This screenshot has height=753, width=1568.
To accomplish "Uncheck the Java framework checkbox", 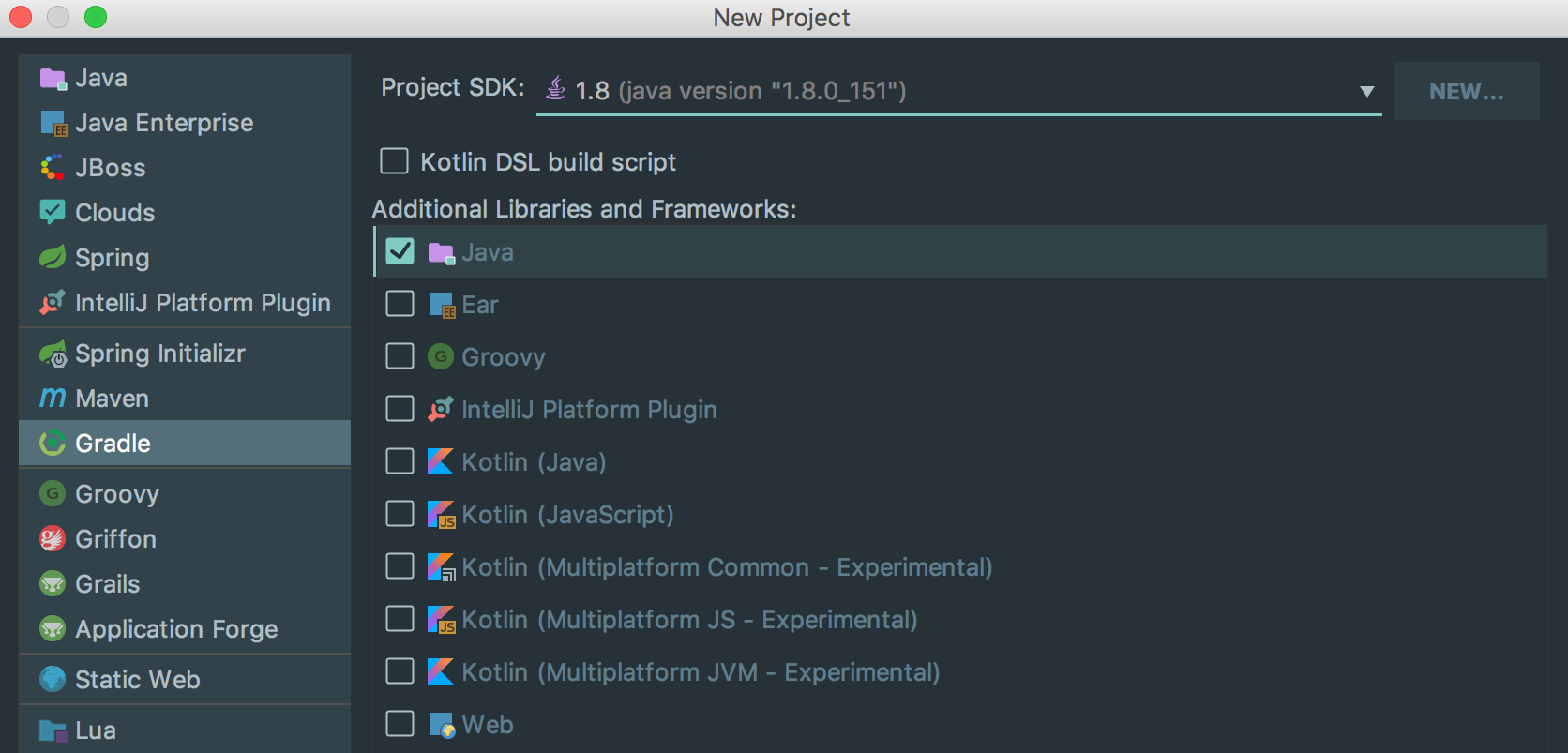I will pyautogui.click(x=400, y=251).
